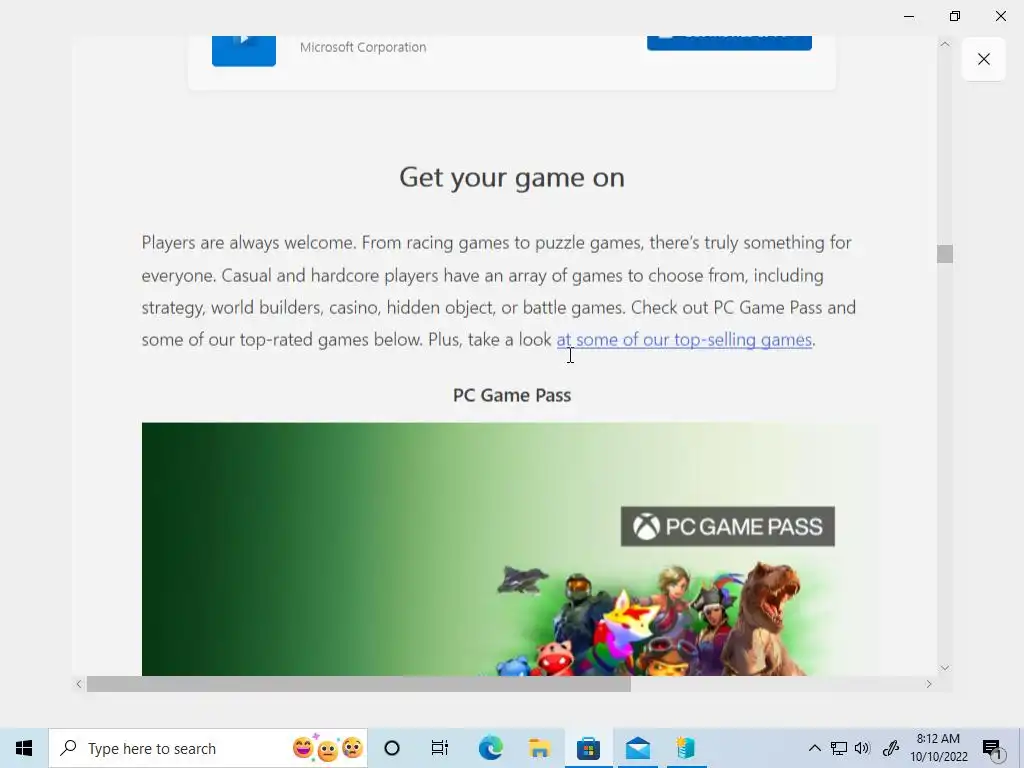Restore down the Microsoft Store window

[x=955, y=16]
